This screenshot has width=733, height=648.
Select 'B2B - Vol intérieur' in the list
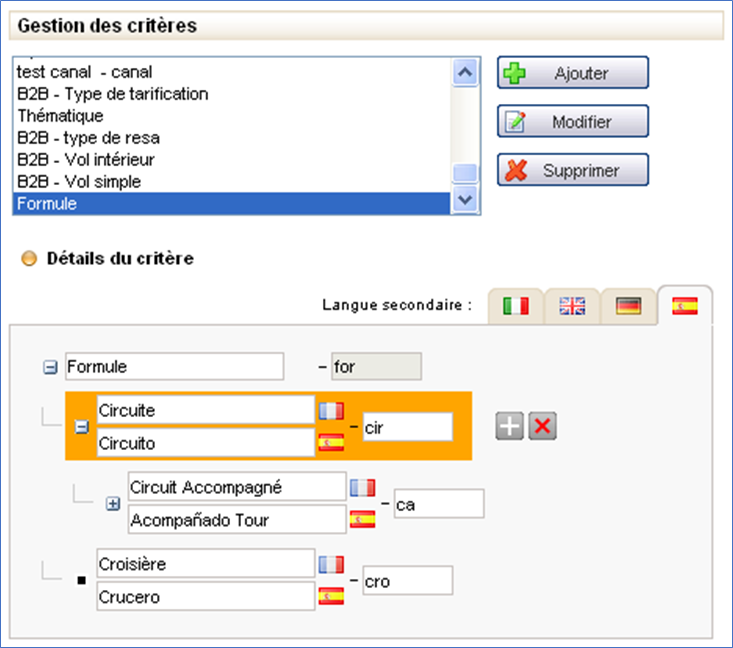86,160
